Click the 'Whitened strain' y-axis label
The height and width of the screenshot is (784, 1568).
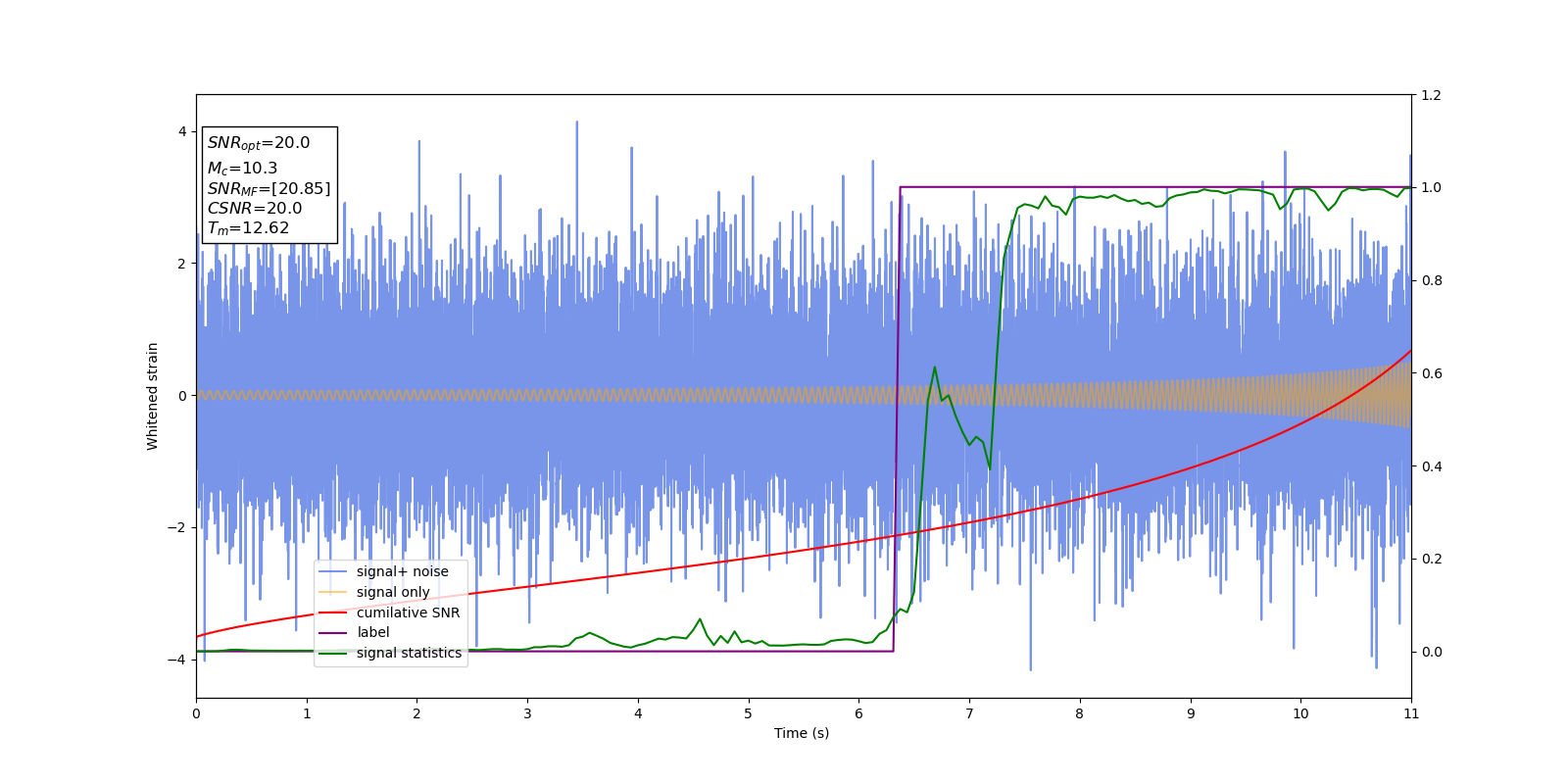(x=153, y=396)
